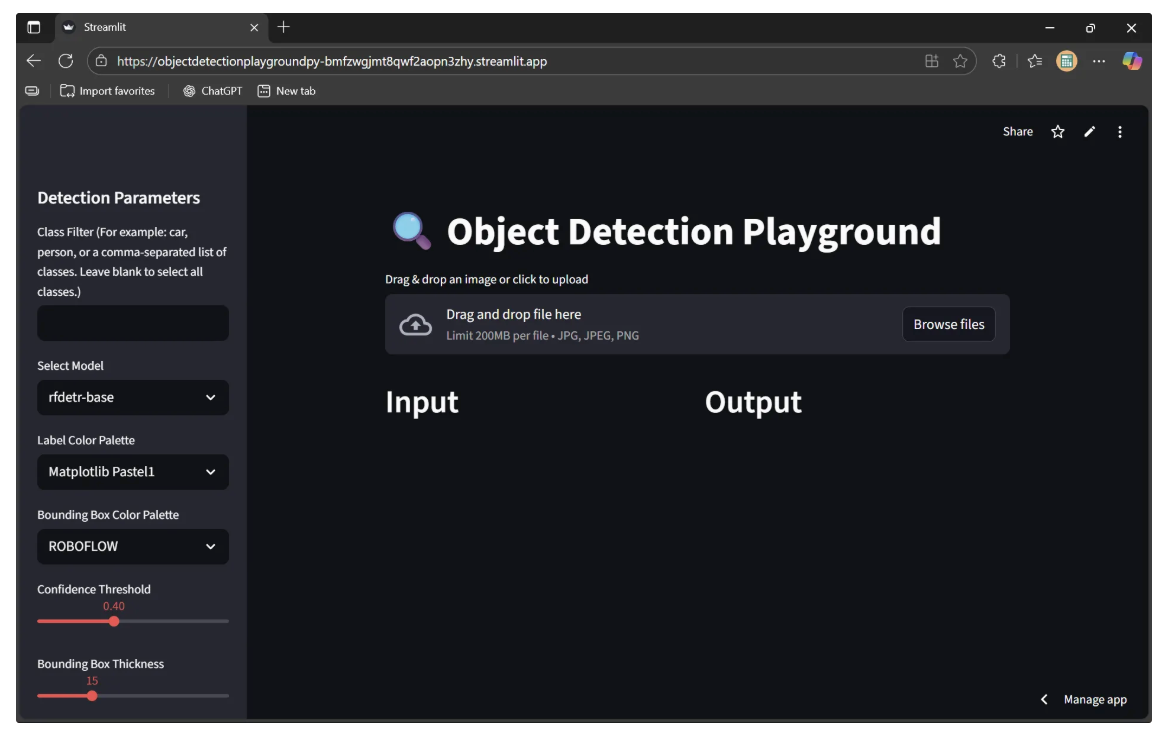Open browser settings and more menu
Viewport: 1162px width, 732px height.
tap(1099, 61)
